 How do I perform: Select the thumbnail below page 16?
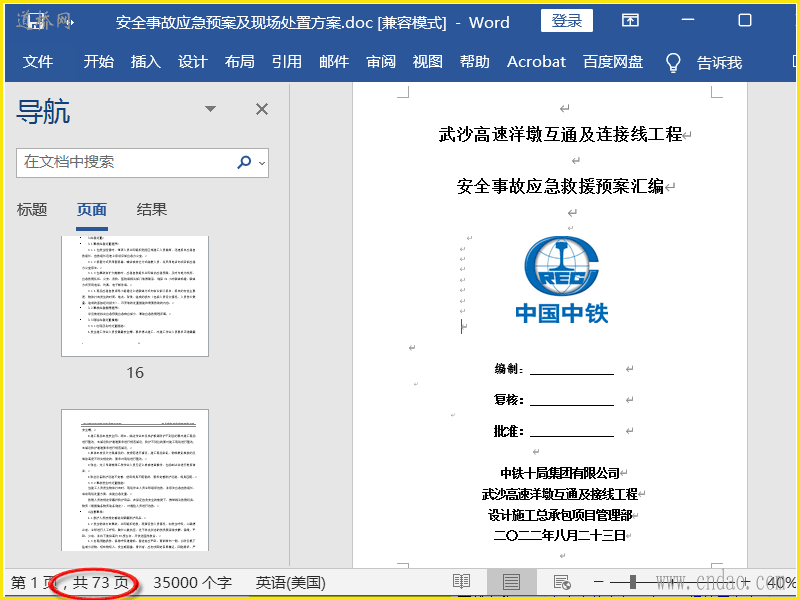[x=135, y=480]
